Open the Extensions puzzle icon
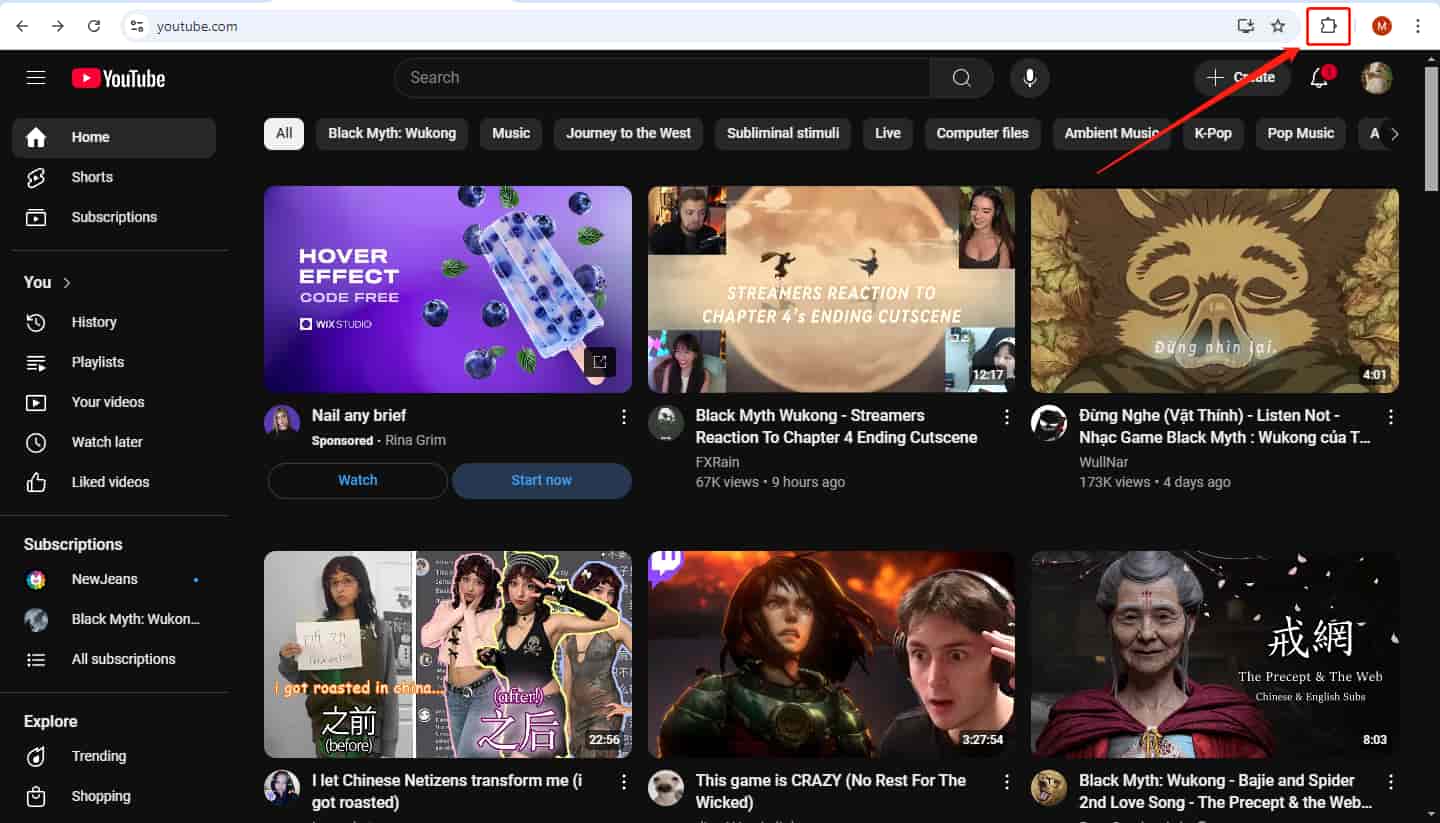Image resolution: width=1440 pixels, height=823 pixels. coord(1328,26)
